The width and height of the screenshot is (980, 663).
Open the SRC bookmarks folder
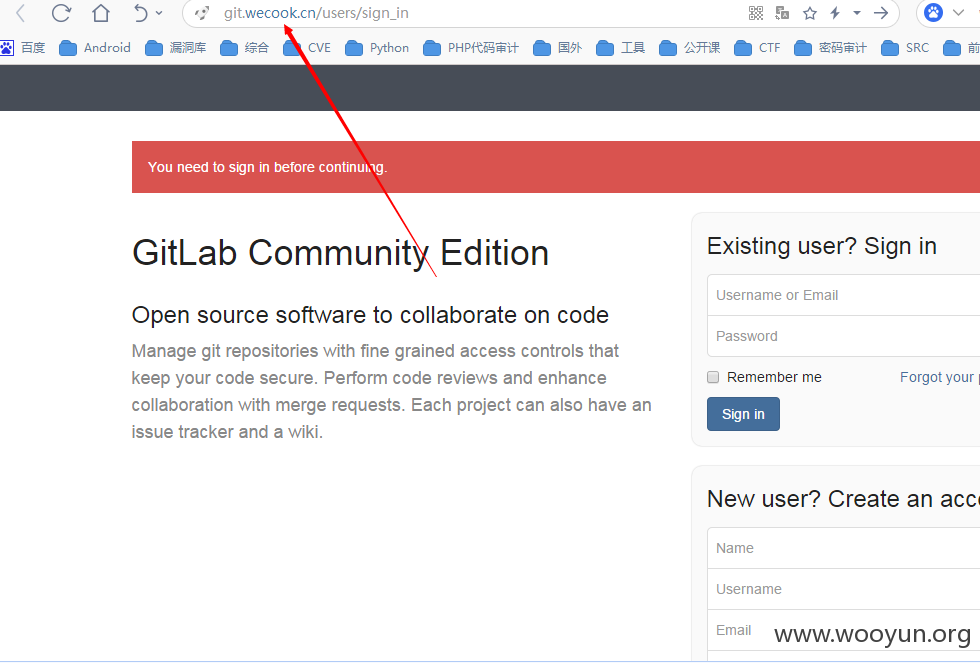(905, 48)
